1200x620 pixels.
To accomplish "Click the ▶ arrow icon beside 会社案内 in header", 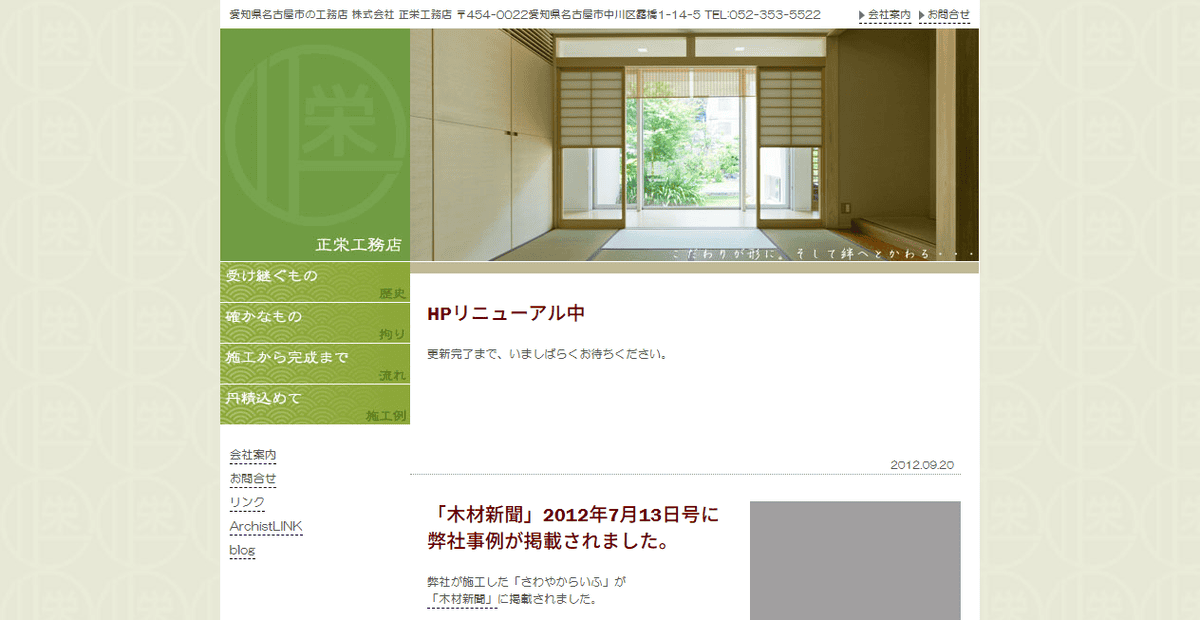I will pyautogui.click(x=859, y=15).
